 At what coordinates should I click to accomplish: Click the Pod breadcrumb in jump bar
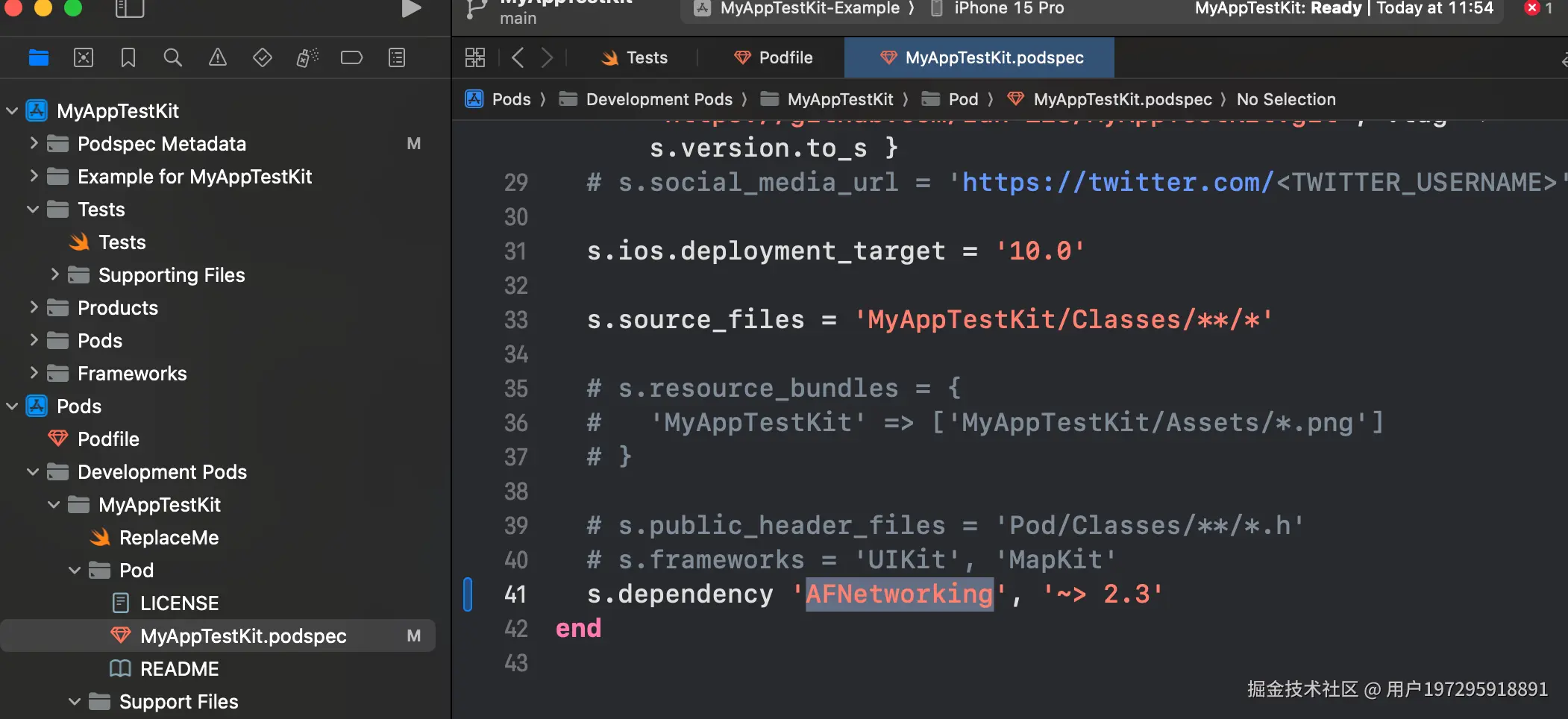[950, 99]
